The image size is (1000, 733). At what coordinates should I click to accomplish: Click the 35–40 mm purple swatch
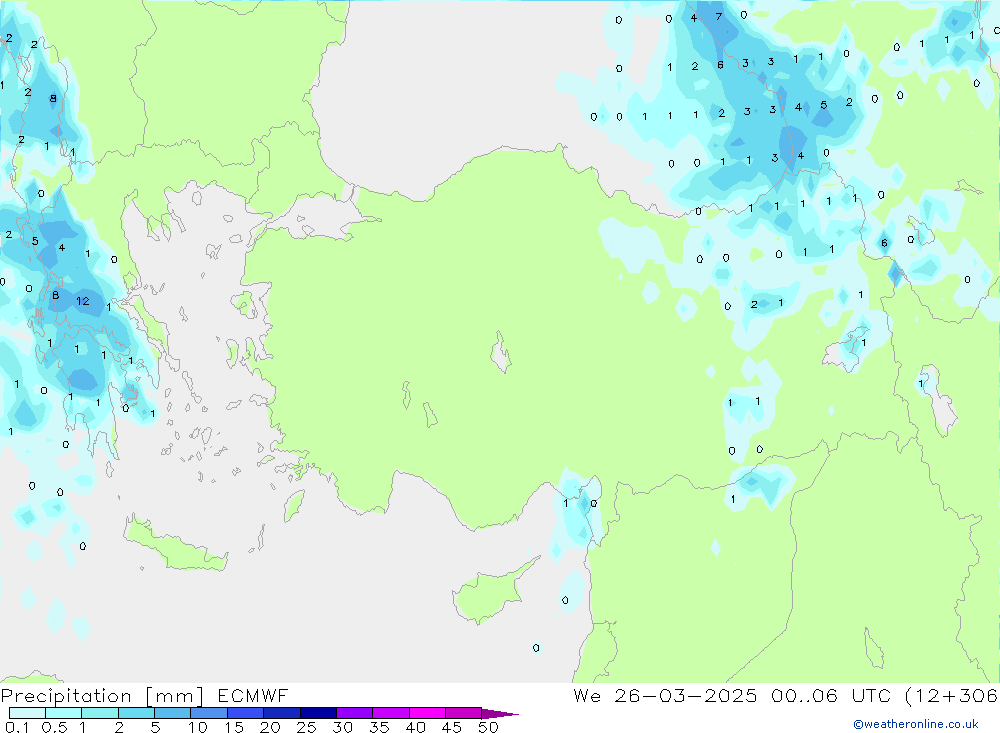(391, 713)
